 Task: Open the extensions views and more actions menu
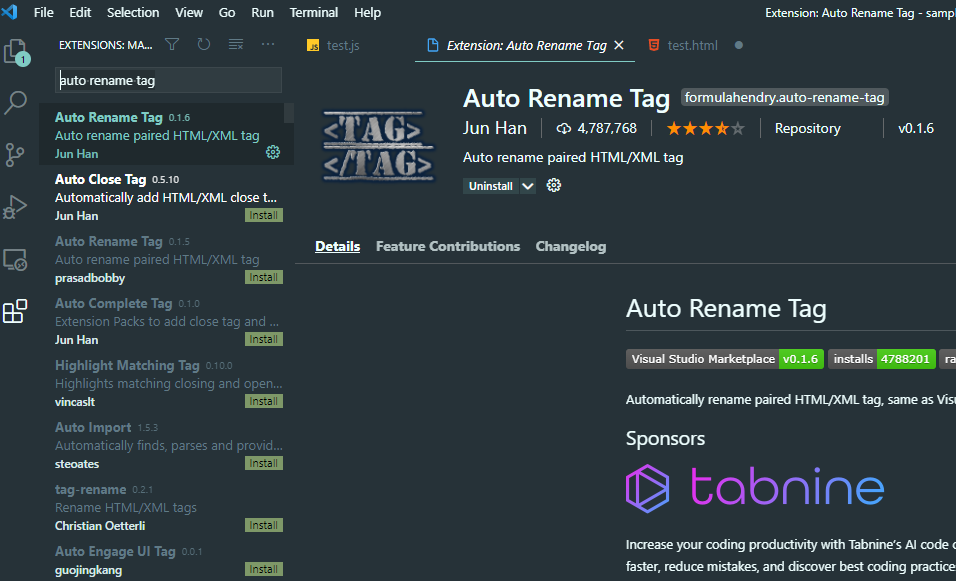[268, 45]
